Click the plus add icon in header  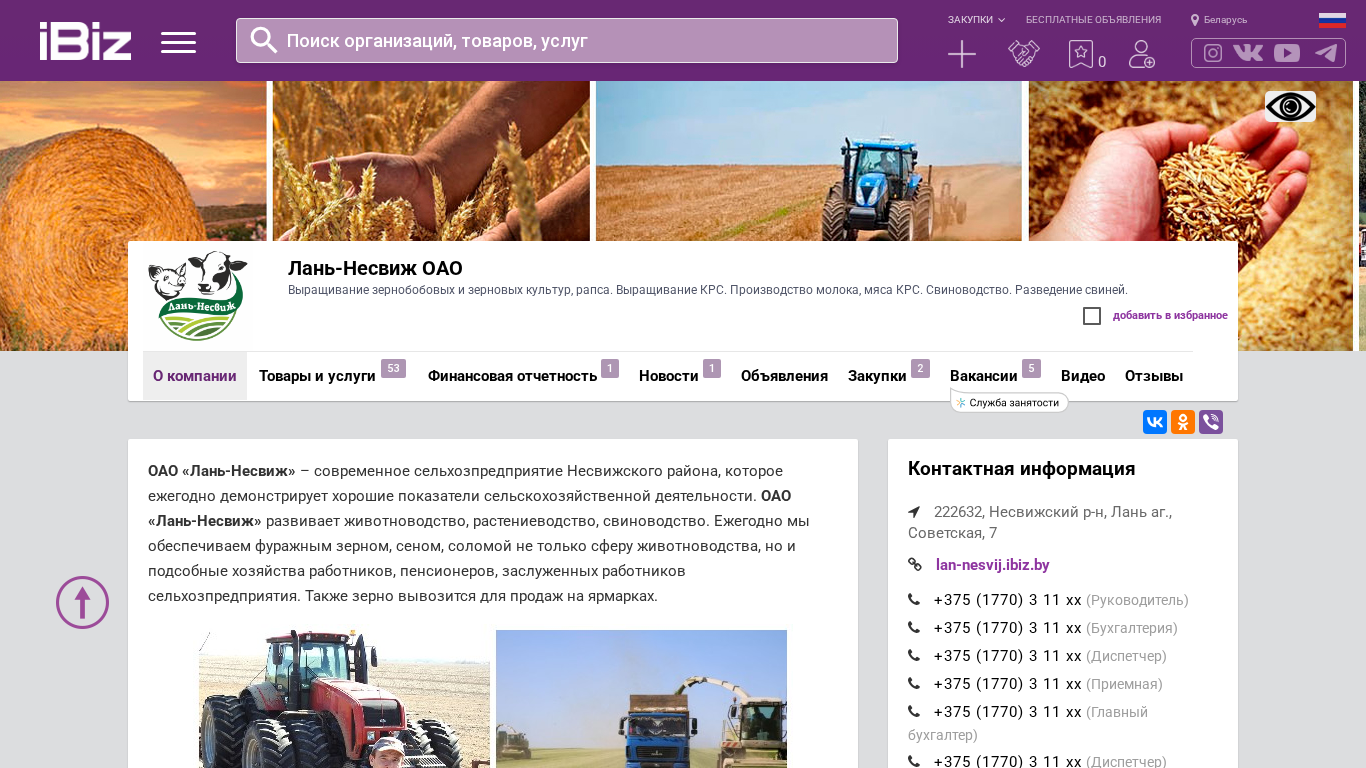click(x=962, y=54)
